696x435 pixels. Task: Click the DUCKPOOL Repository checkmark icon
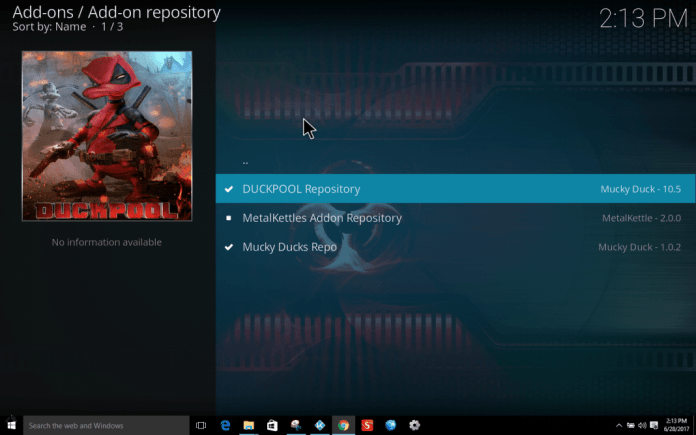pos(229,189)
